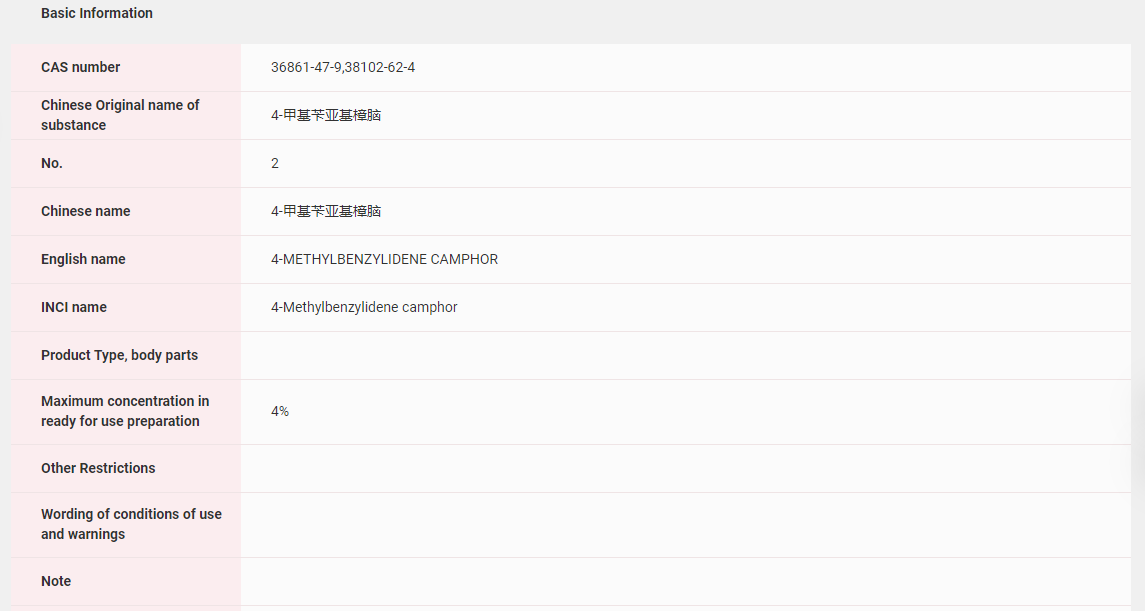The width and height of the screenshot is (1145, 611).
Task: Click the uppercase 4-METHYLBENZYLIDENE CAMPHOR text
Action: [384, 259]
